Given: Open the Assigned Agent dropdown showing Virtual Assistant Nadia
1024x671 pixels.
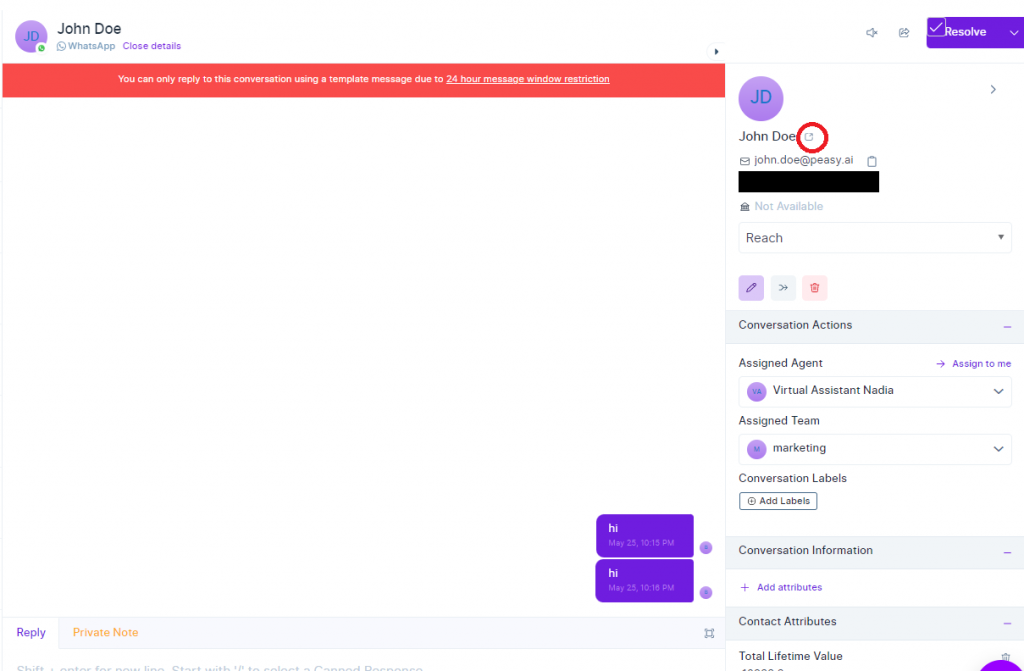Looking at the screenshot, I should (875, 391).
